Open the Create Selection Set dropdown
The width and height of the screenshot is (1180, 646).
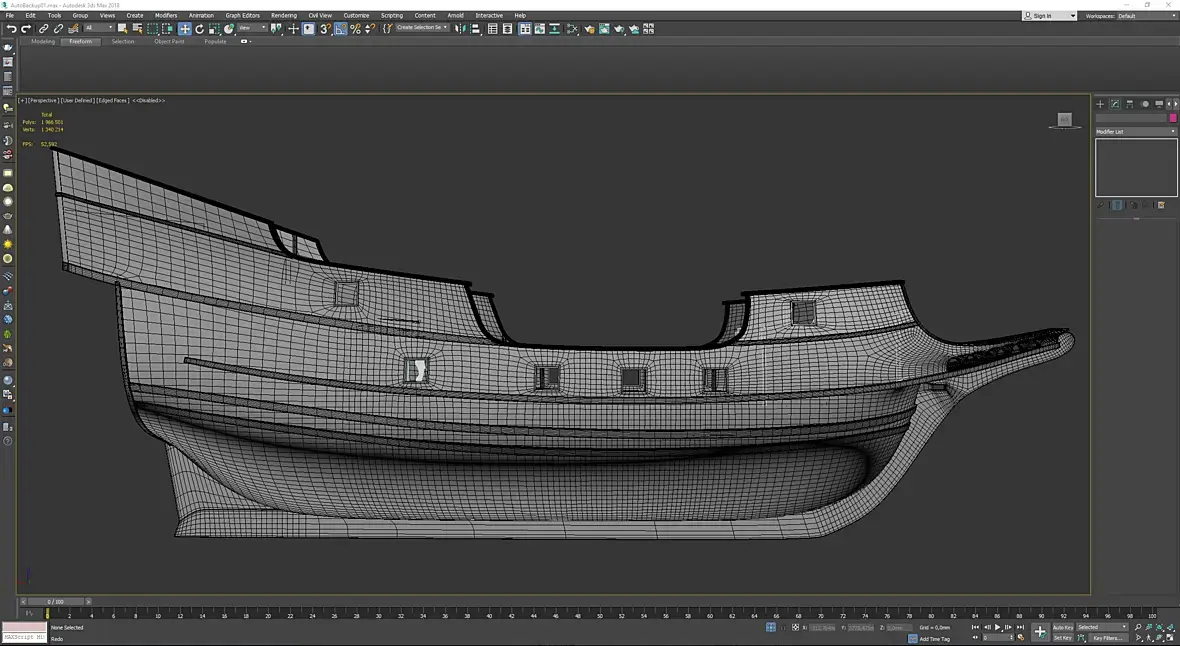point(422,28)
